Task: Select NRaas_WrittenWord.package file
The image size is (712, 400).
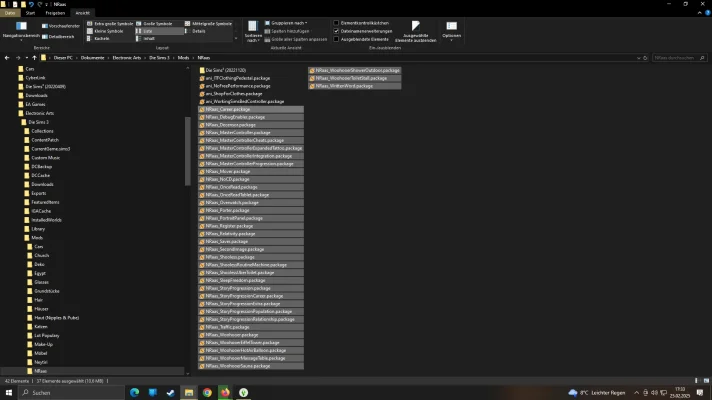Action: tap(355, 86)
